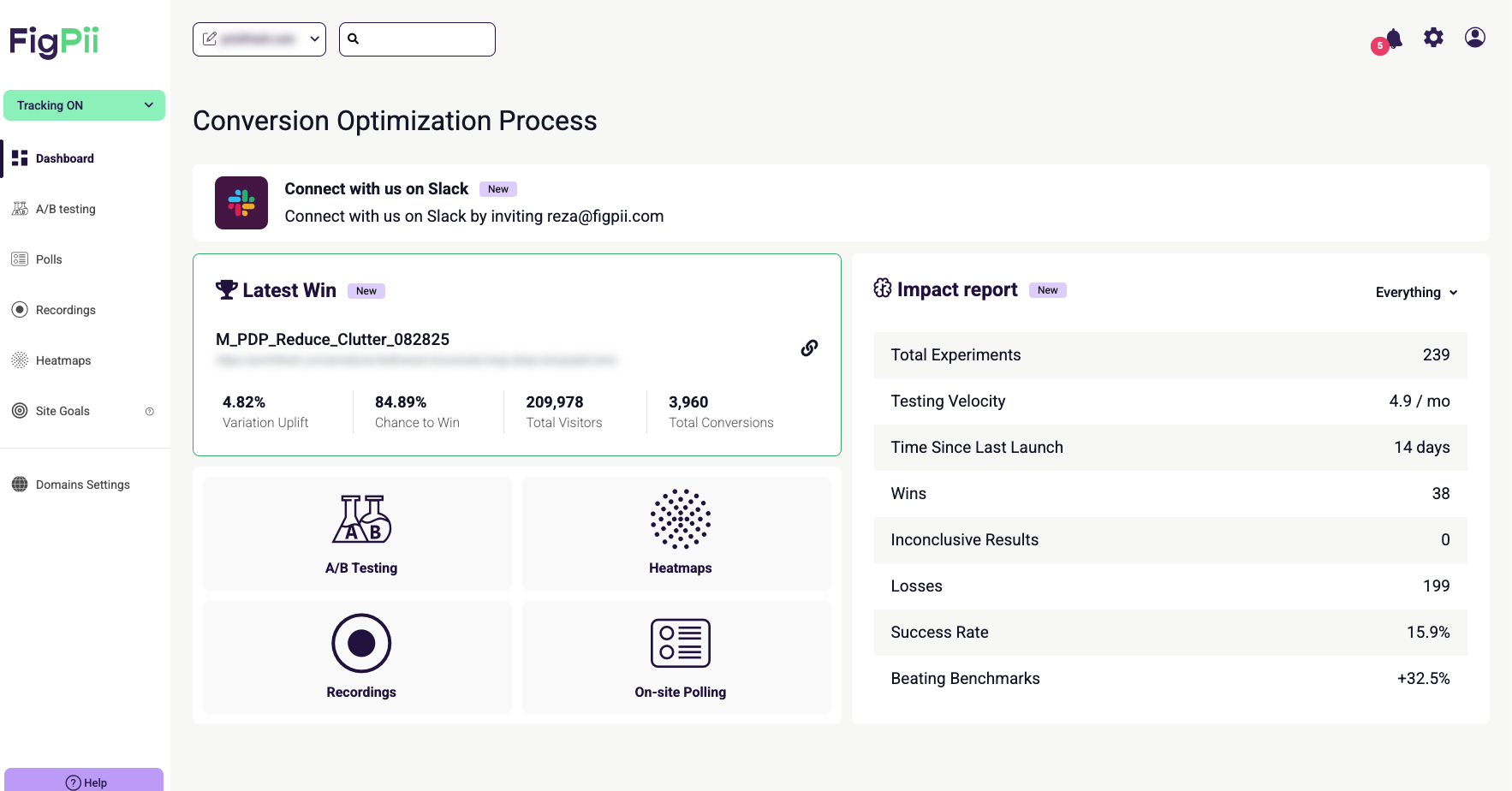Viewport: 1512px width, 791px height.
Task: Click the Latest Win trophy icon
Action: pyautogui.click(x=226, y=290)
